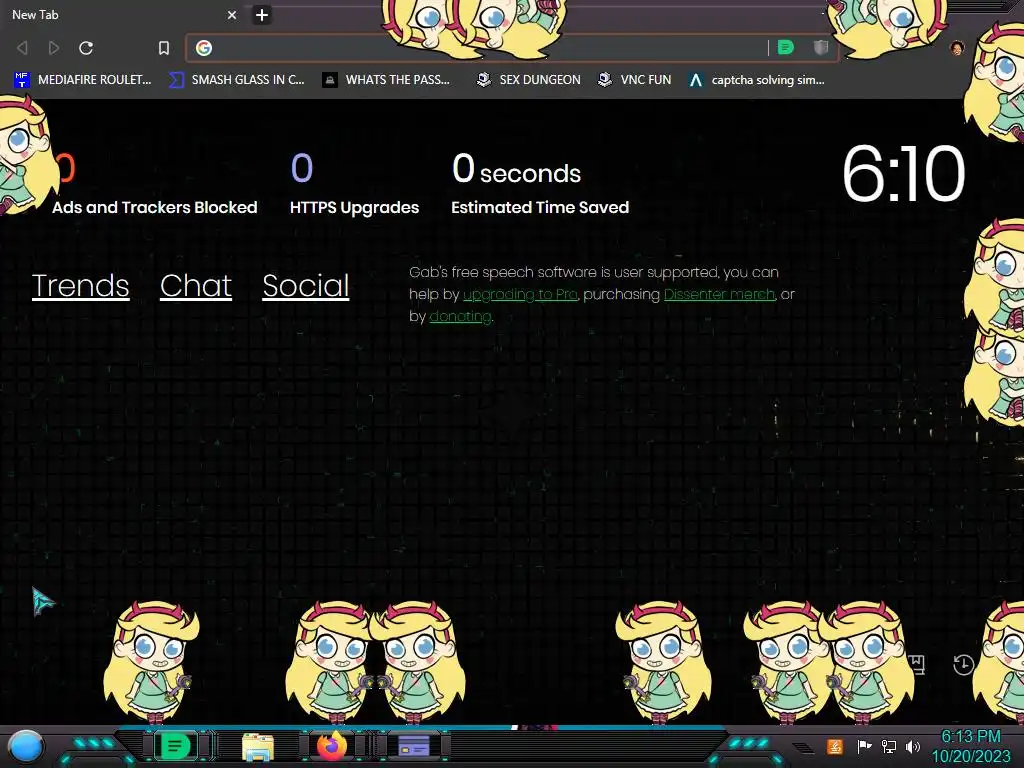This screenshot has height=768, width=1024.
Task: Click the 6:10 clock widget
Action: [x=903, y=174]
